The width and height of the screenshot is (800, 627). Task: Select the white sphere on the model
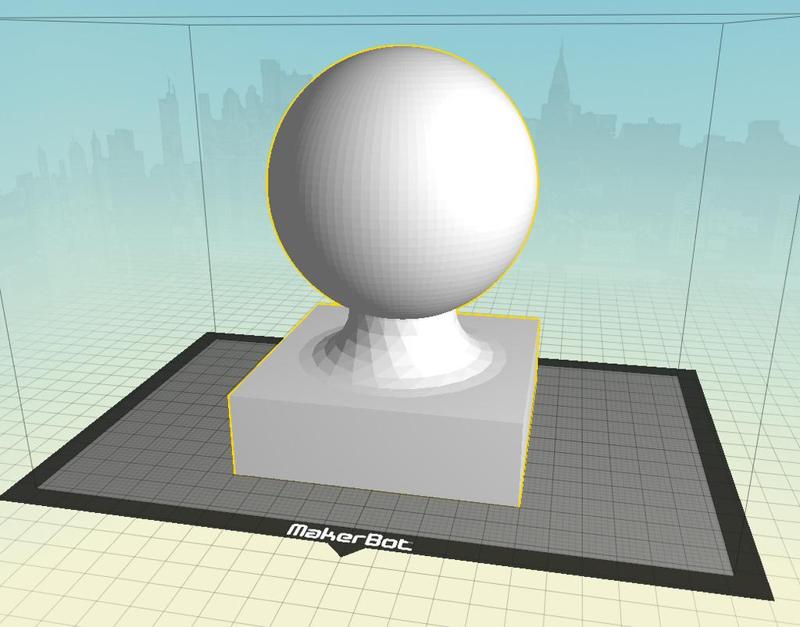[x=403, y=181]
